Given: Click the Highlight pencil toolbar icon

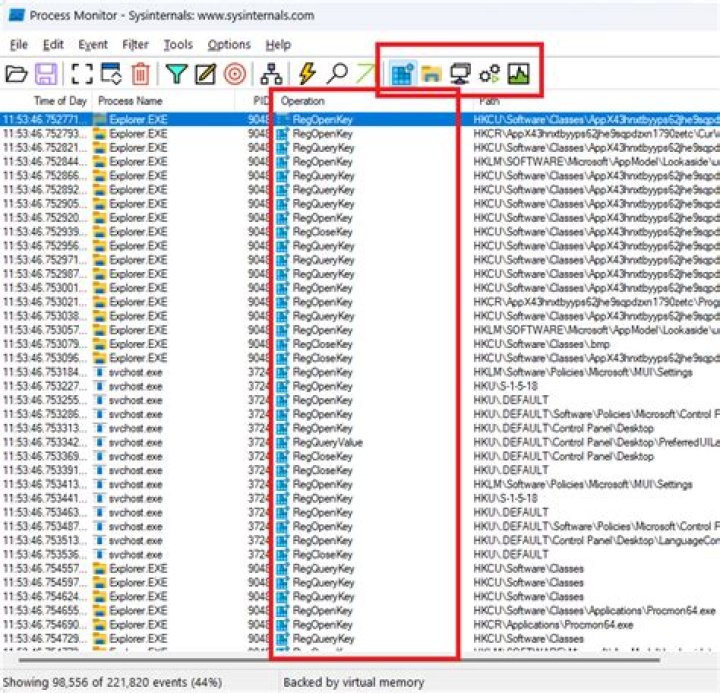Looking at the screenshot, I should point(205,73).
